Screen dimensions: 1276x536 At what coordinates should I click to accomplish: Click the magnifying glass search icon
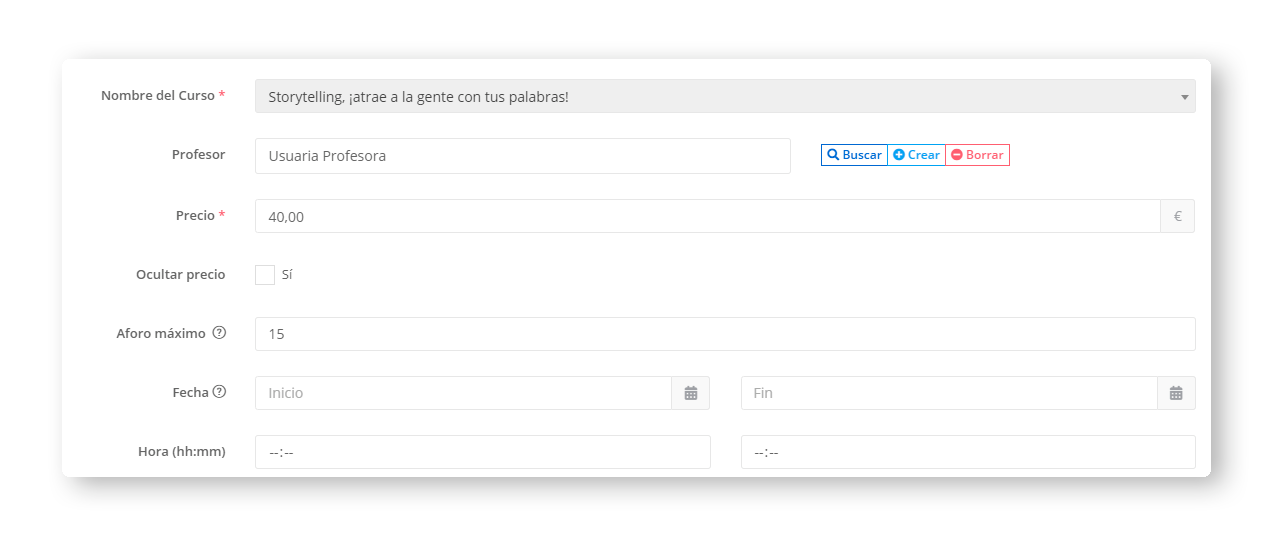pyautogui.click(x=833, y=155)
